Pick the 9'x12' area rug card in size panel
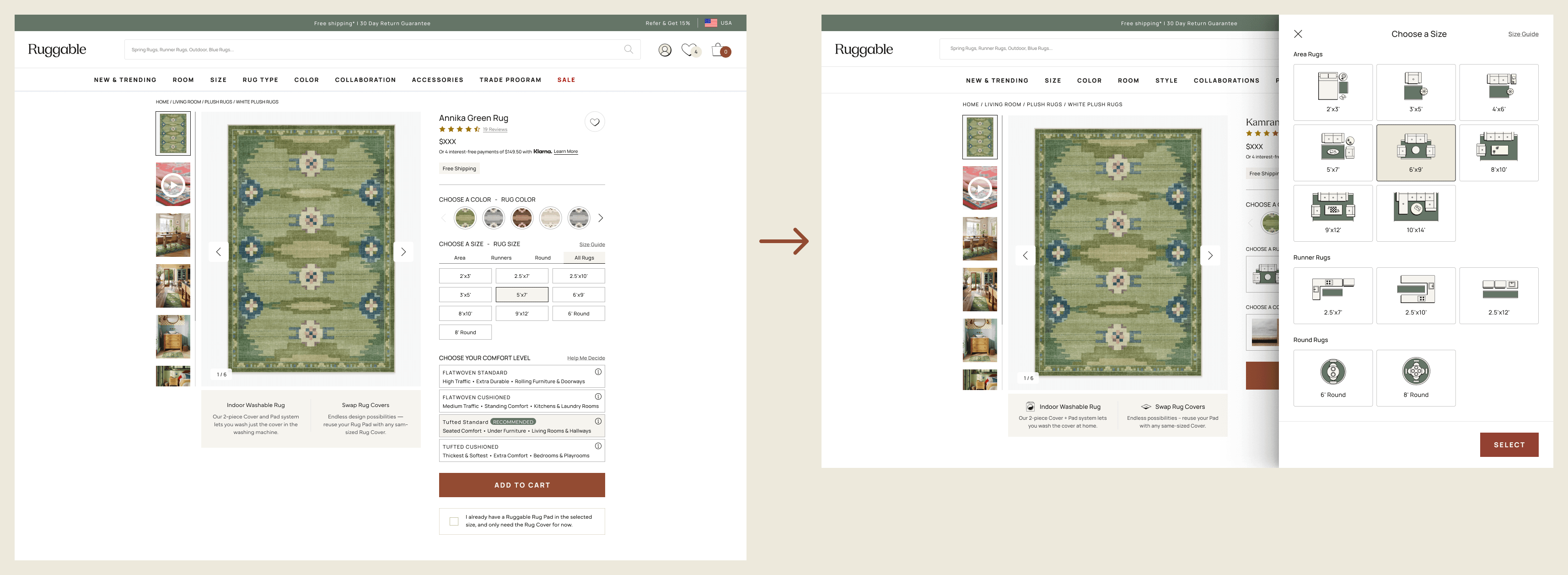 pos(1333,213)
